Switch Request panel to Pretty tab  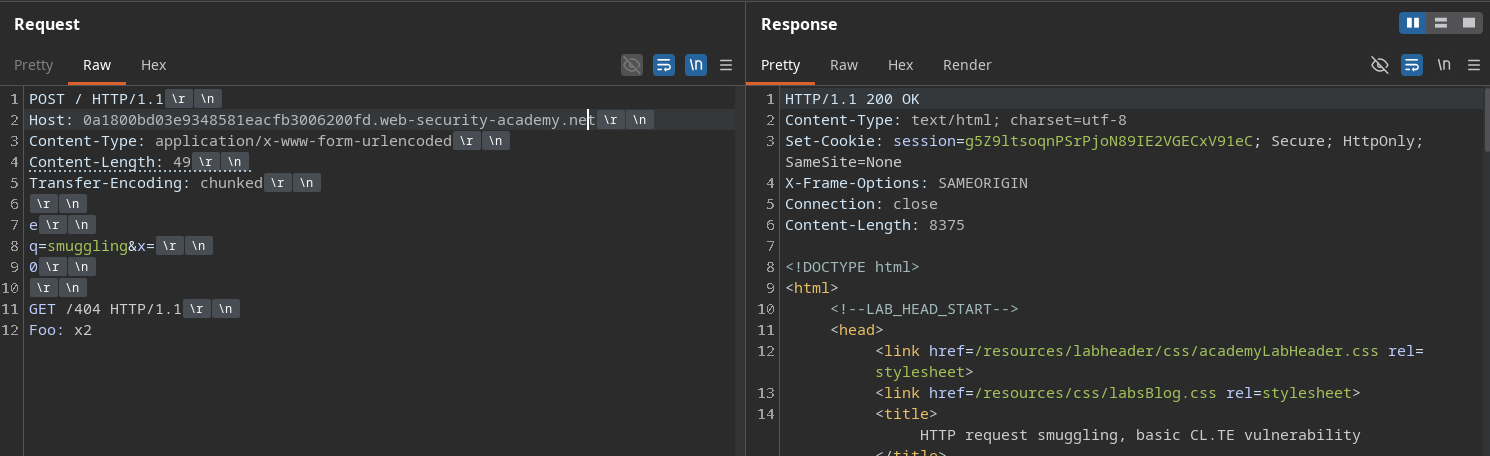point(33,65)
